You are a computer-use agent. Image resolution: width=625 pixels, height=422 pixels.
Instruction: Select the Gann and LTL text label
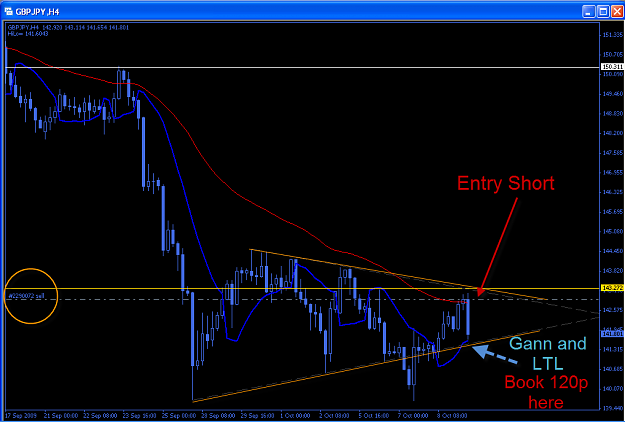tap(548, 352)
